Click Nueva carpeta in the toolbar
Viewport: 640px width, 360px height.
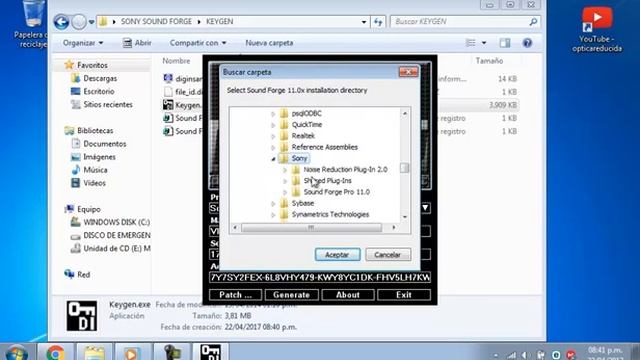point(269,43)
